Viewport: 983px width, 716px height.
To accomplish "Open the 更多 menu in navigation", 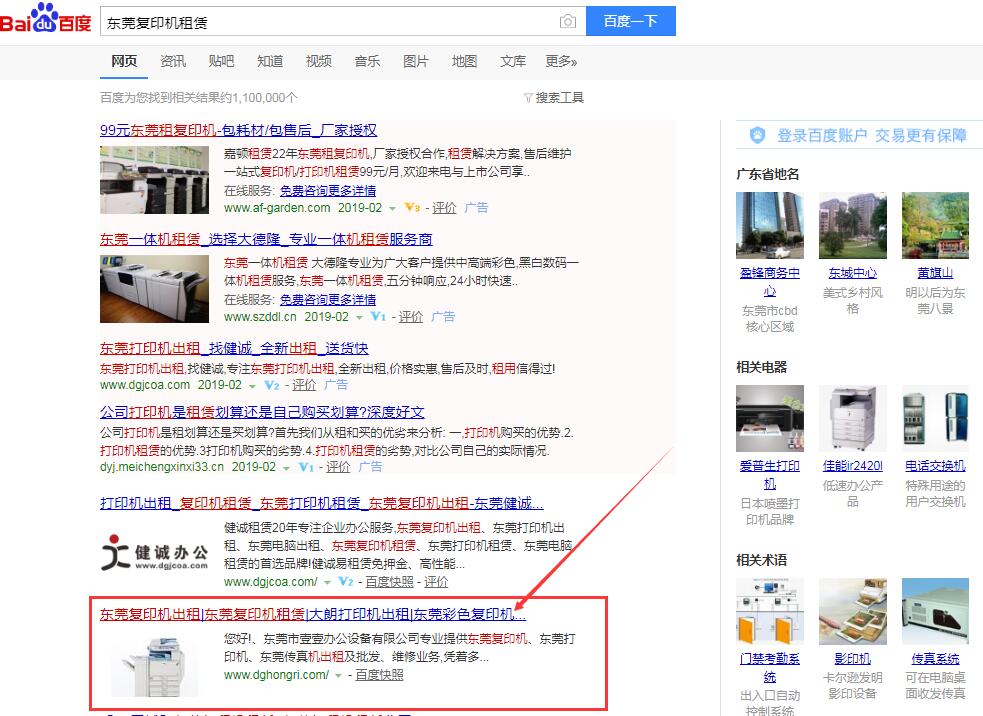I will point(561,61).
